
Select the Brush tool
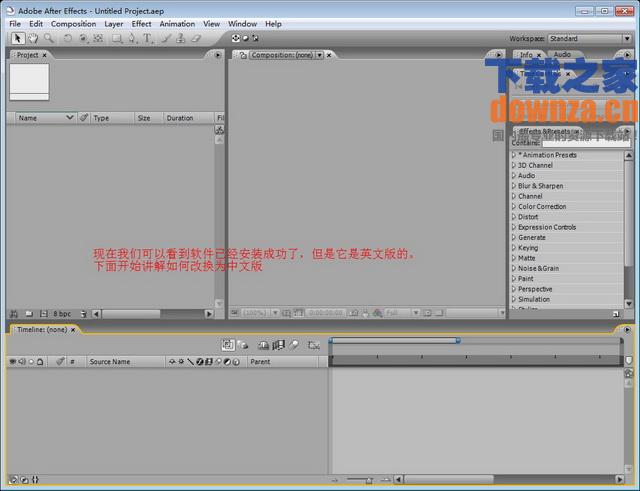pos(166,38)
